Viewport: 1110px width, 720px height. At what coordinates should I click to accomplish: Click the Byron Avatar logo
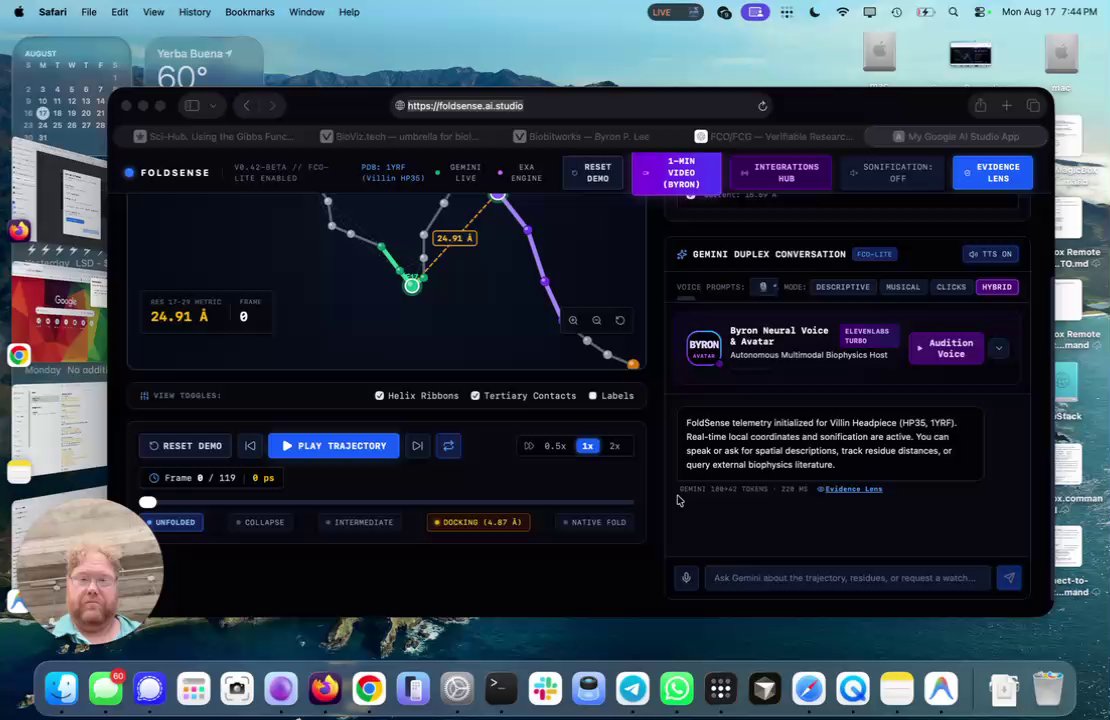coord(704,348)
